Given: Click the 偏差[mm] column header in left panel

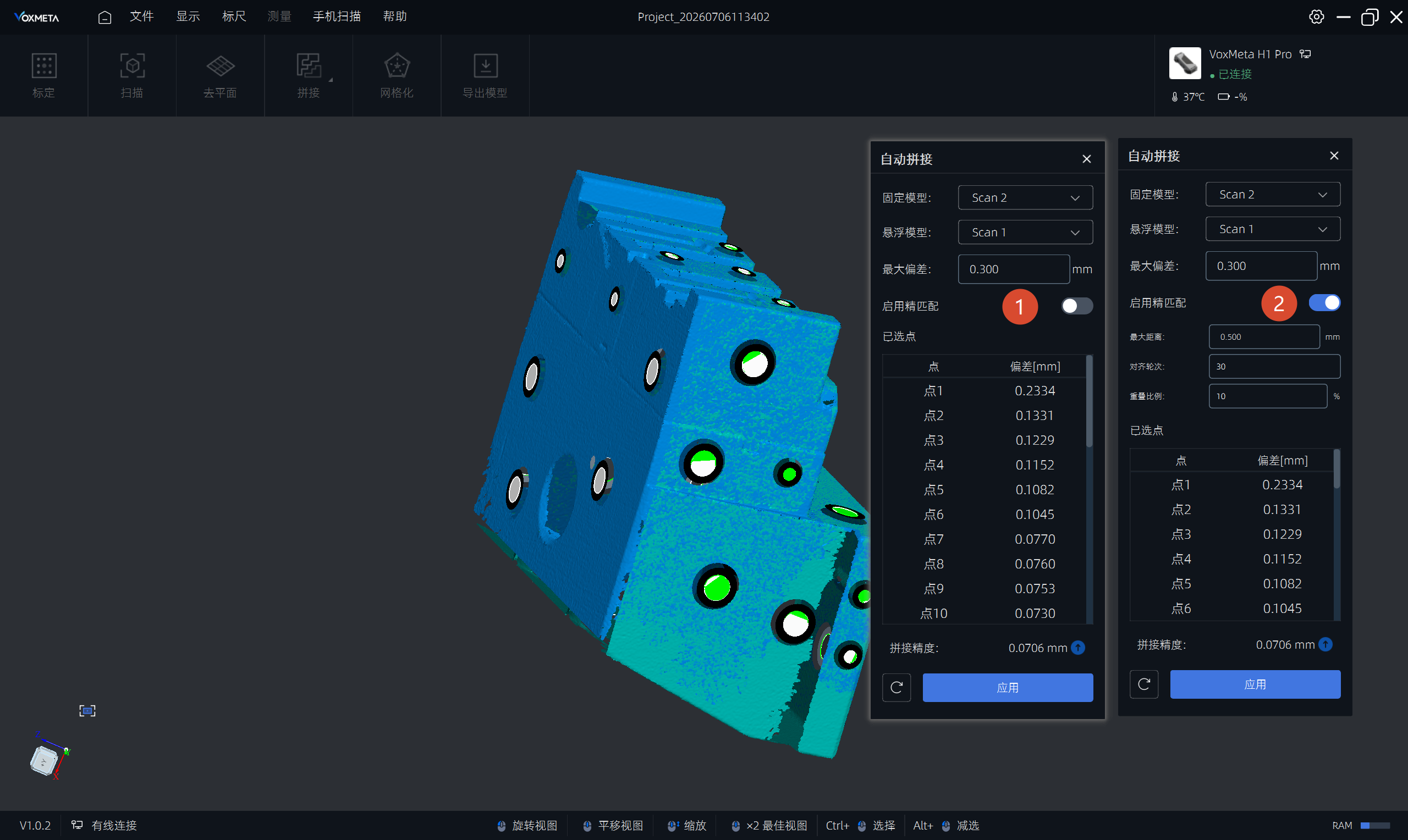Looking at the screenshot, I should click(x=1035, y=366).
